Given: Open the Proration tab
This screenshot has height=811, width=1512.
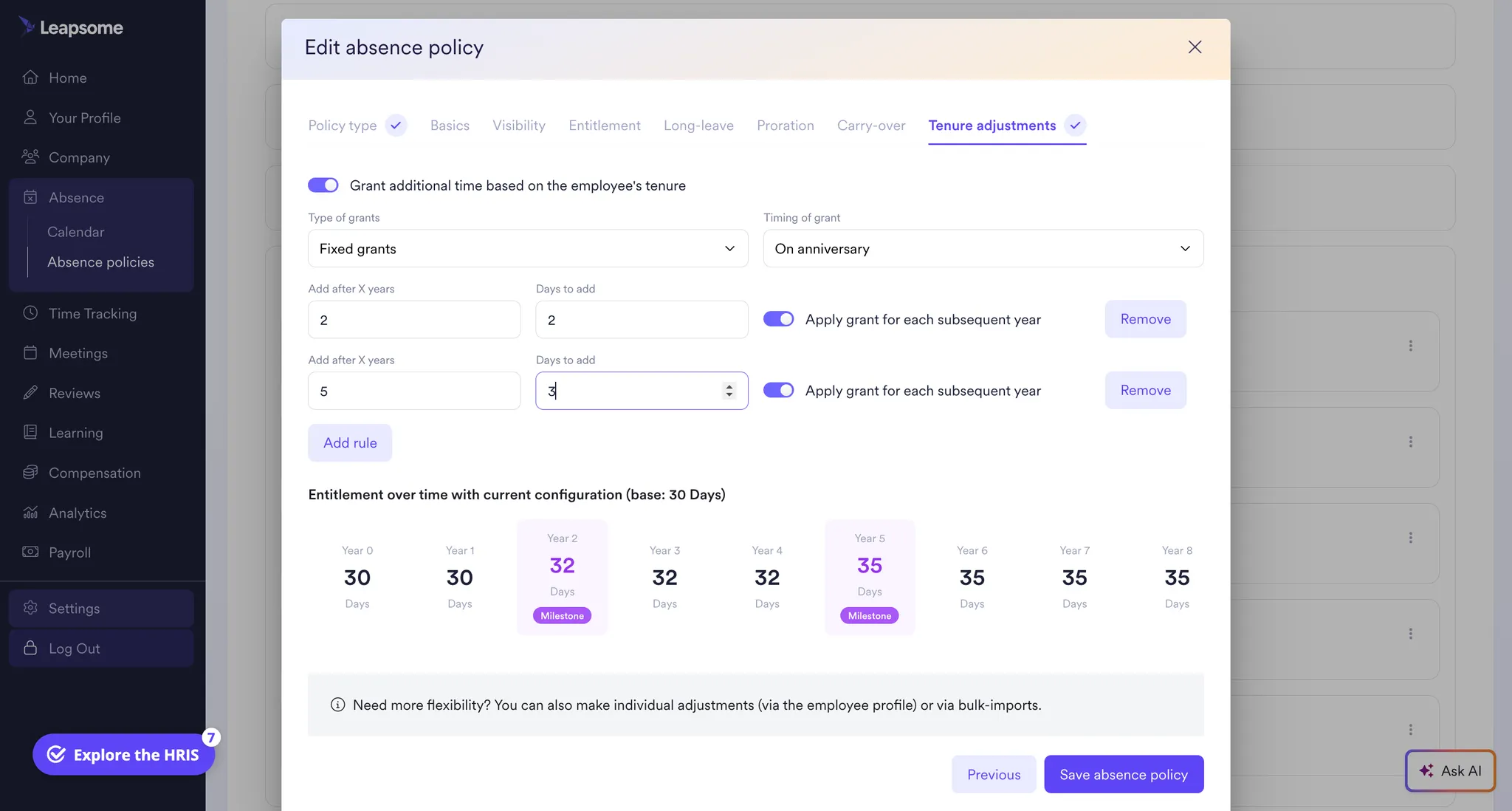Looking at the screenshot, I should pos(785,126).
